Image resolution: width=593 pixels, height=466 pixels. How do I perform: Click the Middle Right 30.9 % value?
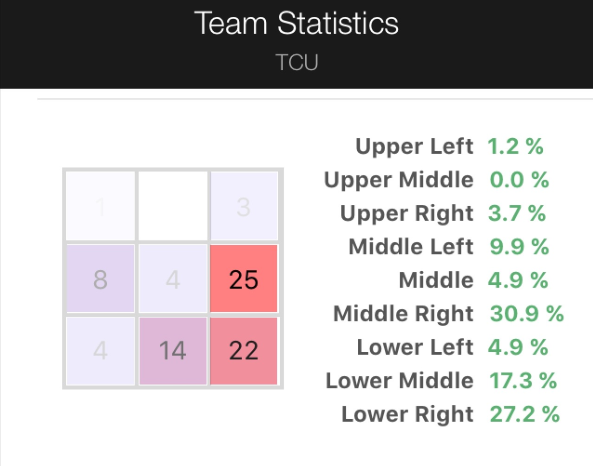point(526,314)
